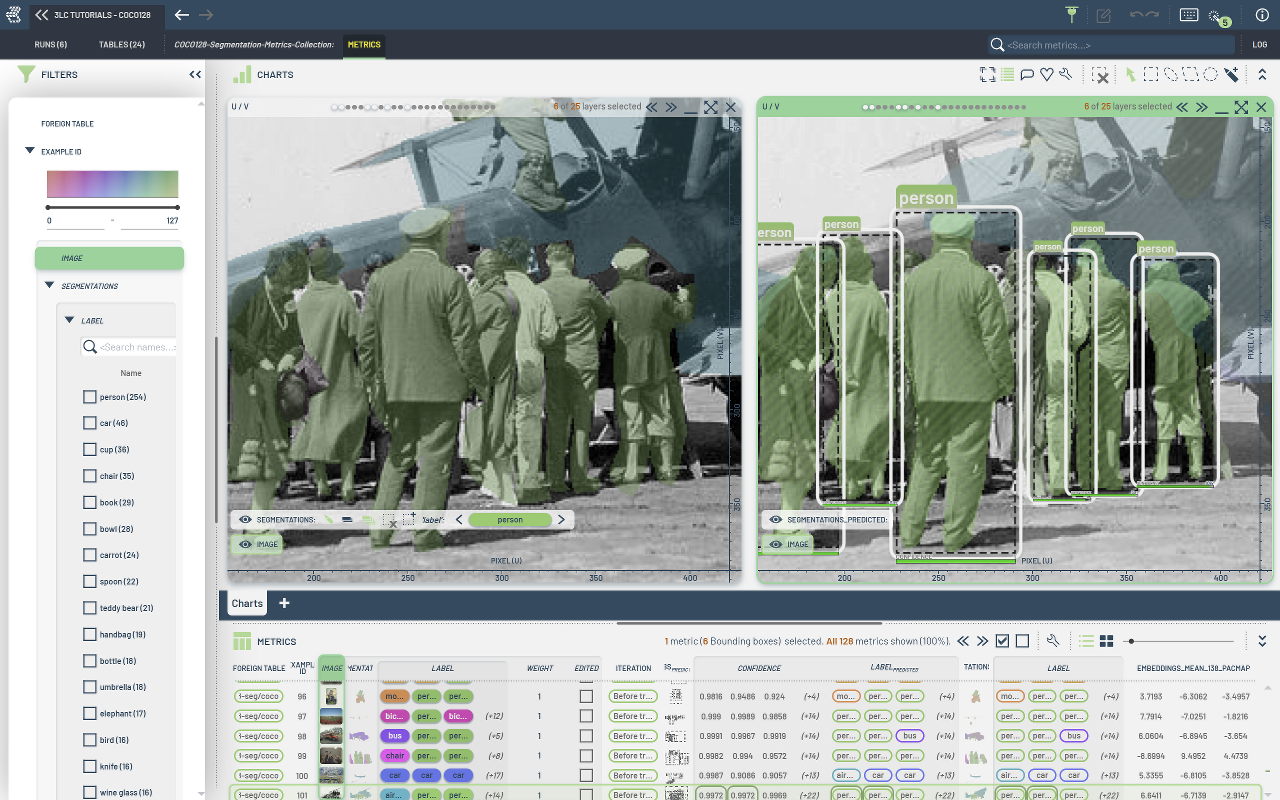Click the metrics row size slider handle
This screenshot has height=800, width=1280.
tap(1130, 641)
